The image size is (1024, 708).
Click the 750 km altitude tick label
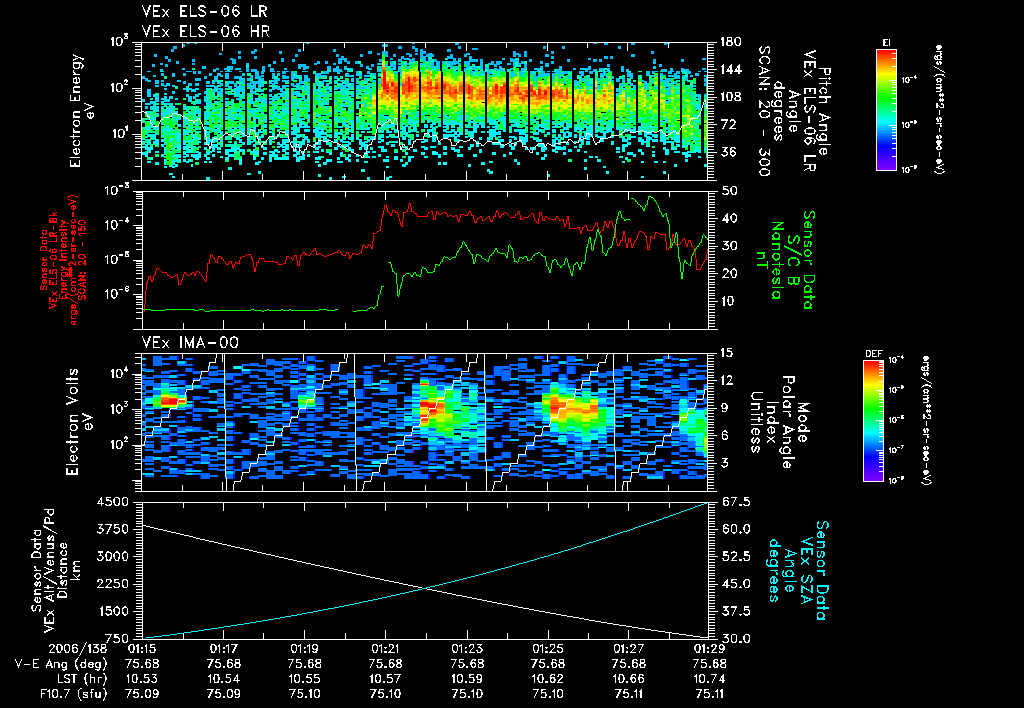coord(116,639)
